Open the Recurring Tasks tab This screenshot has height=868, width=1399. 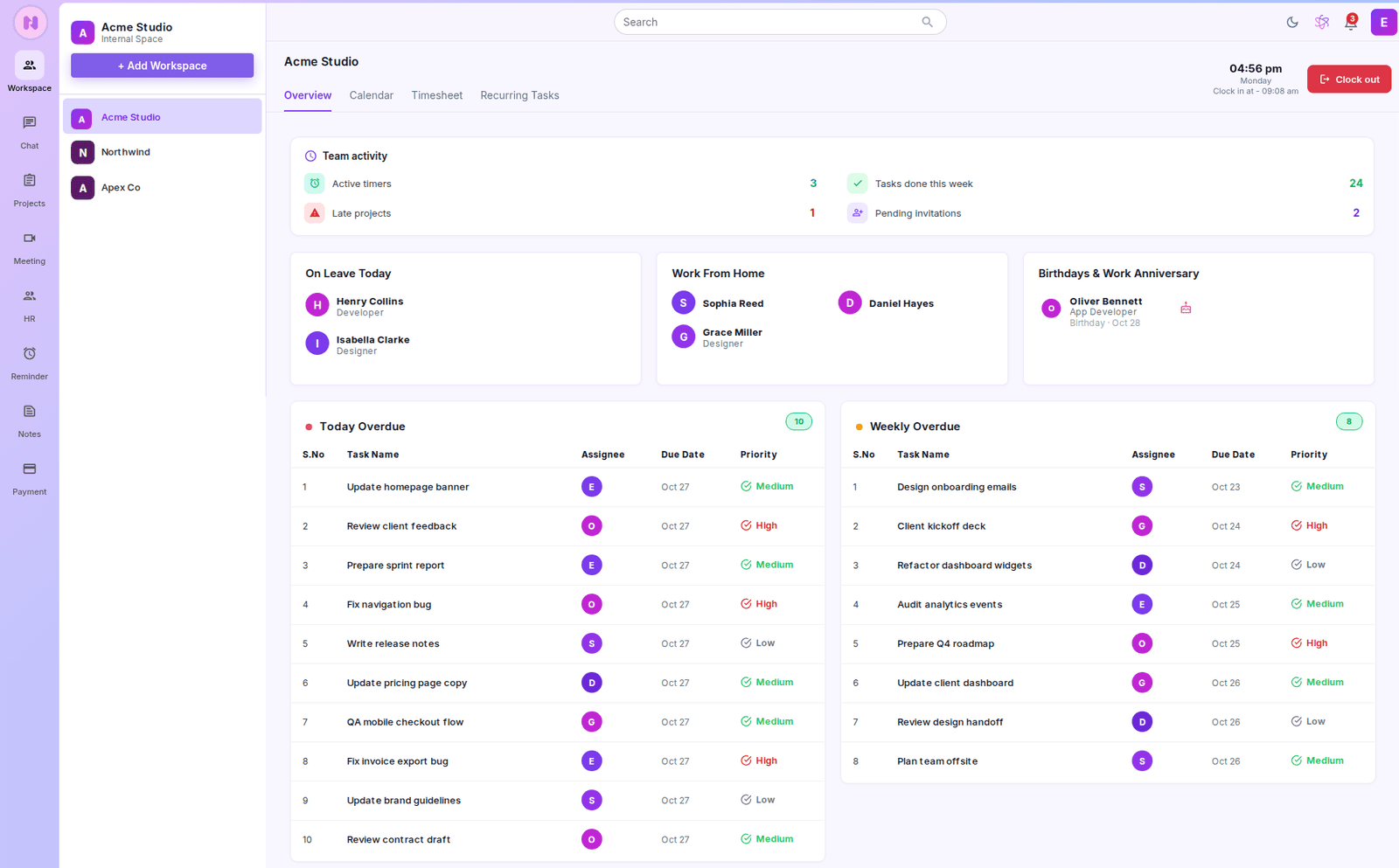pos(519,95)
